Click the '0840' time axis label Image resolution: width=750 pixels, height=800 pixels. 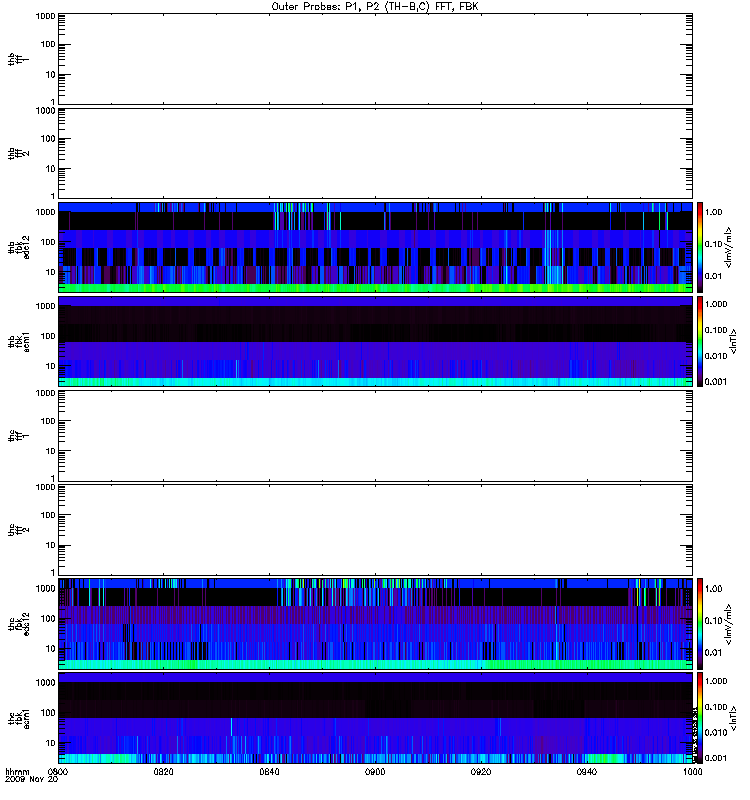click(x=269, y=771)
